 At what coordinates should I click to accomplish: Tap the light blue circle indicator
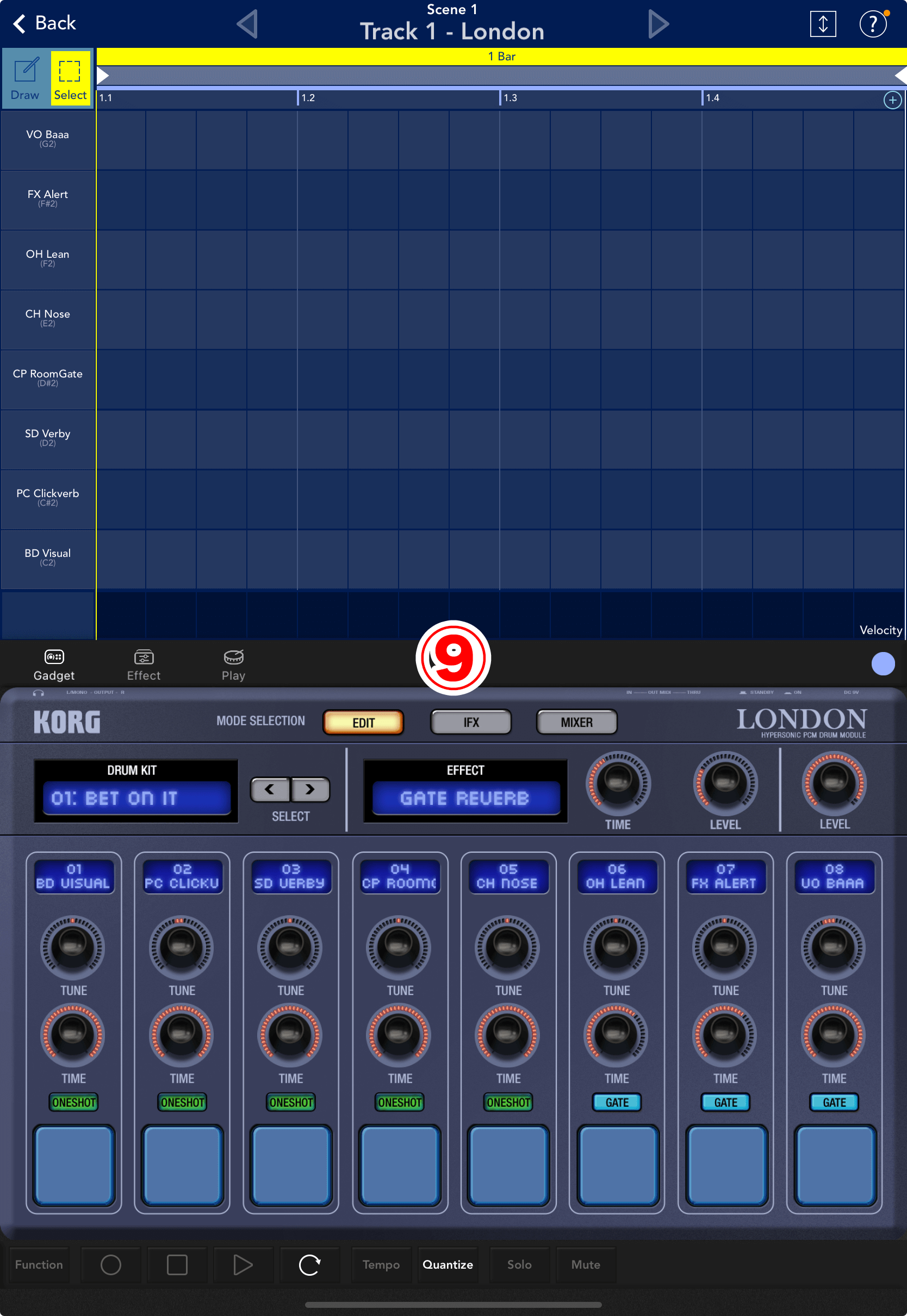(x=883, y=663)
